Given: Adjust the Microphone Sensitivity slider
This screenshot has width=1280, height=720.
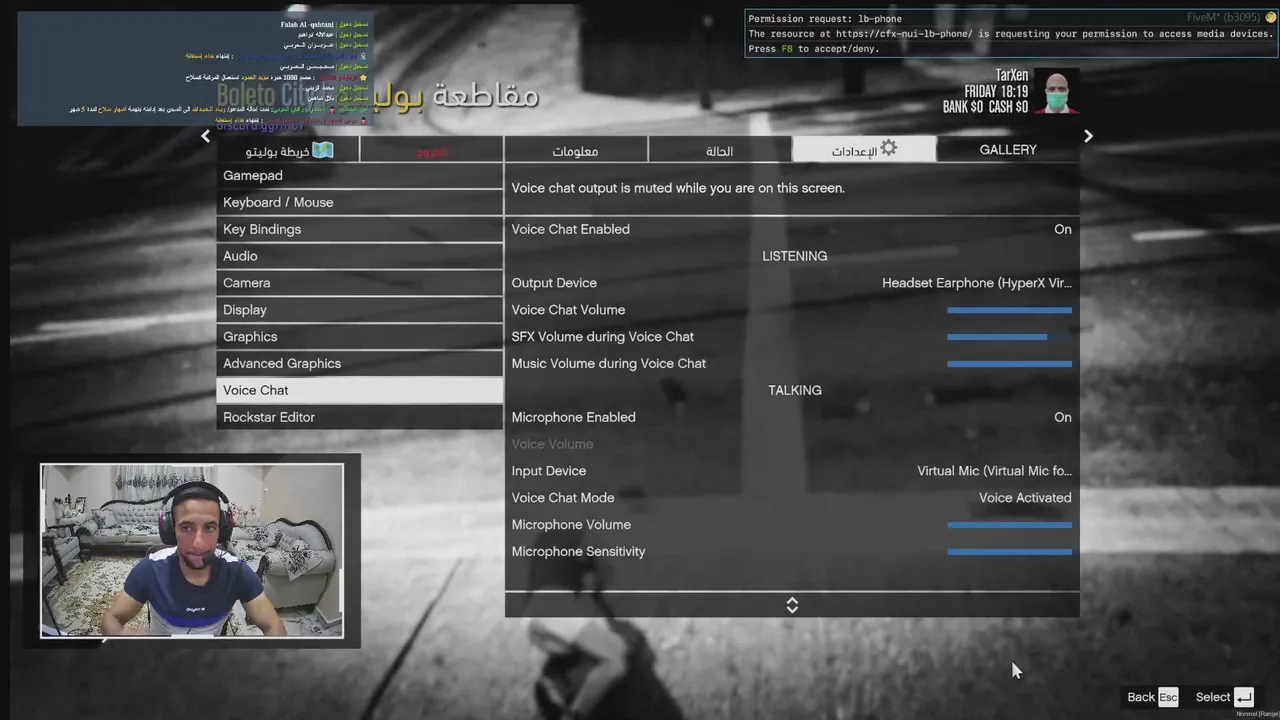Looking at the screenshot, I should point(1009,552).
